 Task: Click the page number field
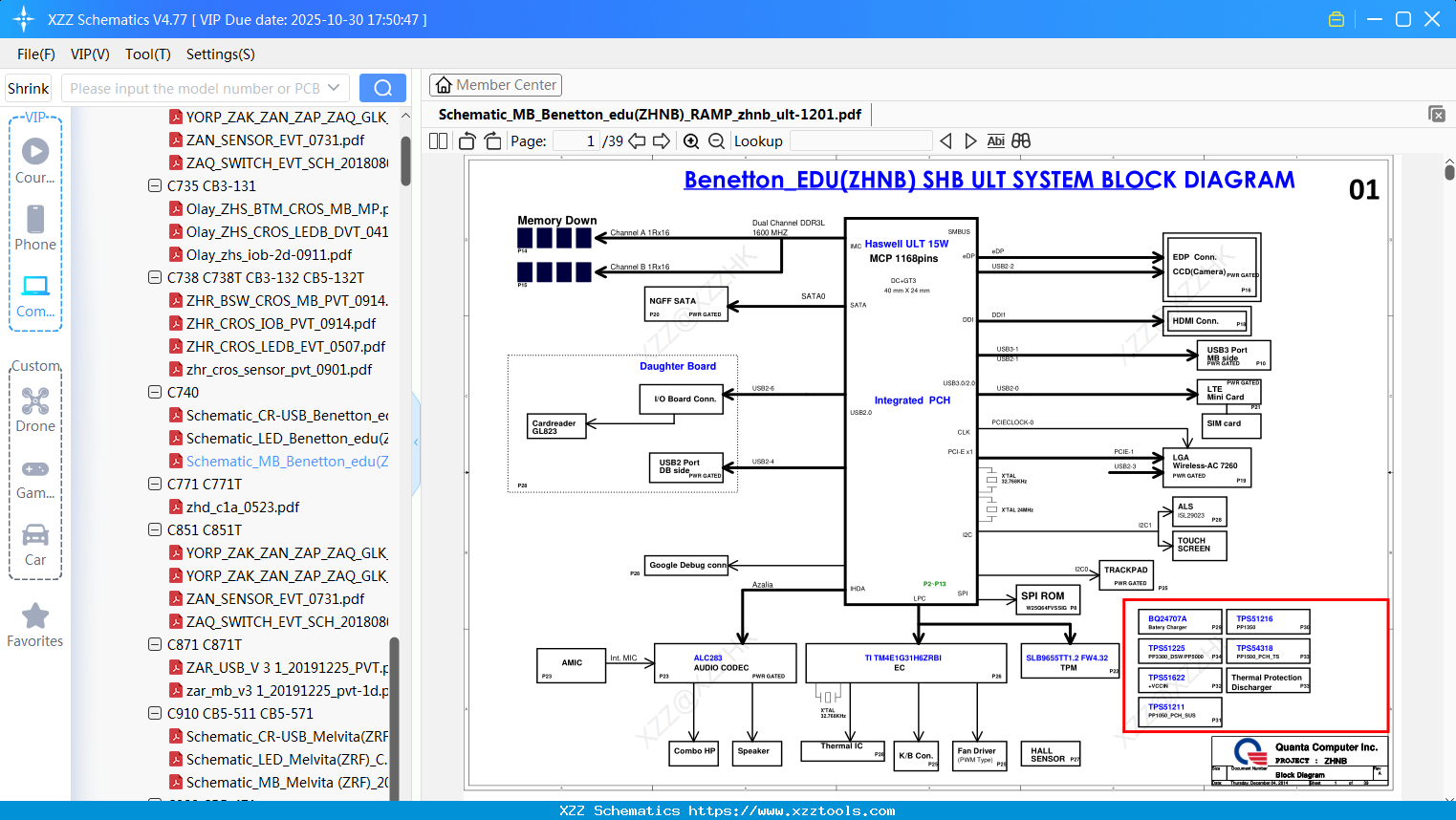[x=576, y=141]
